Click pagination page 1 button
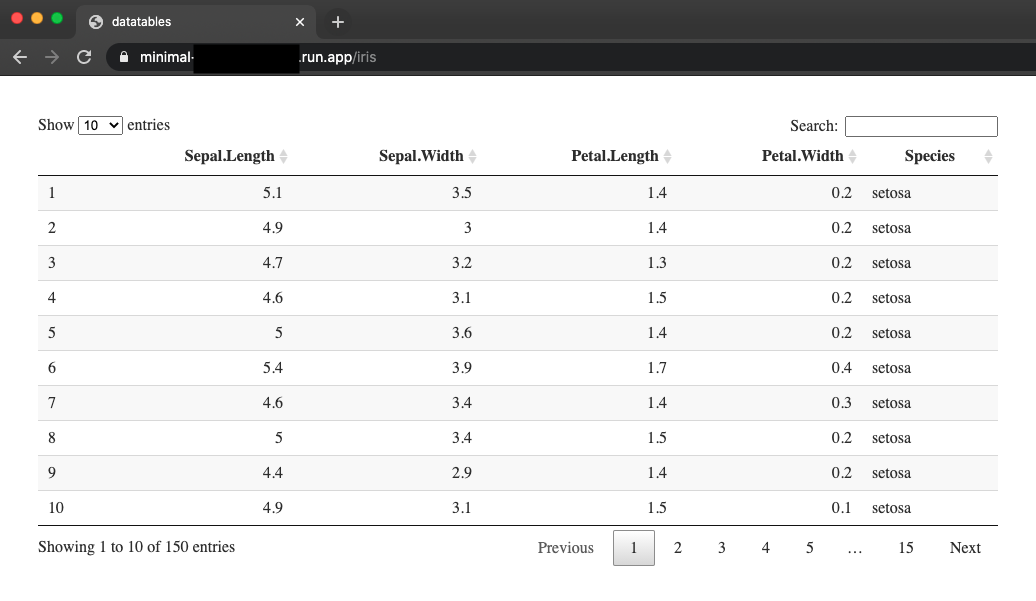The width and height of the screenshot is (1036, 601). (634, 548)
